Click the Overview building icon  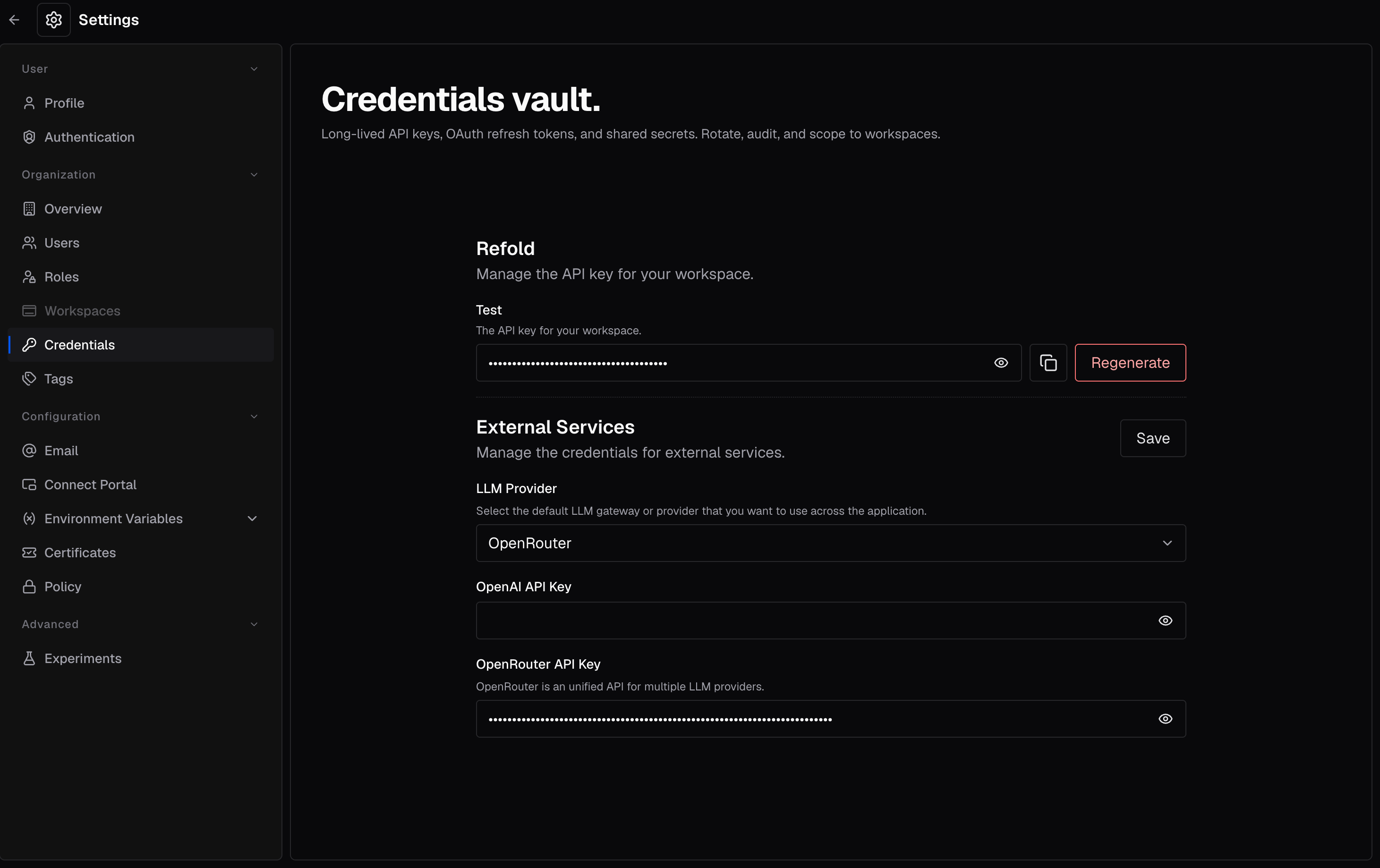29,209
